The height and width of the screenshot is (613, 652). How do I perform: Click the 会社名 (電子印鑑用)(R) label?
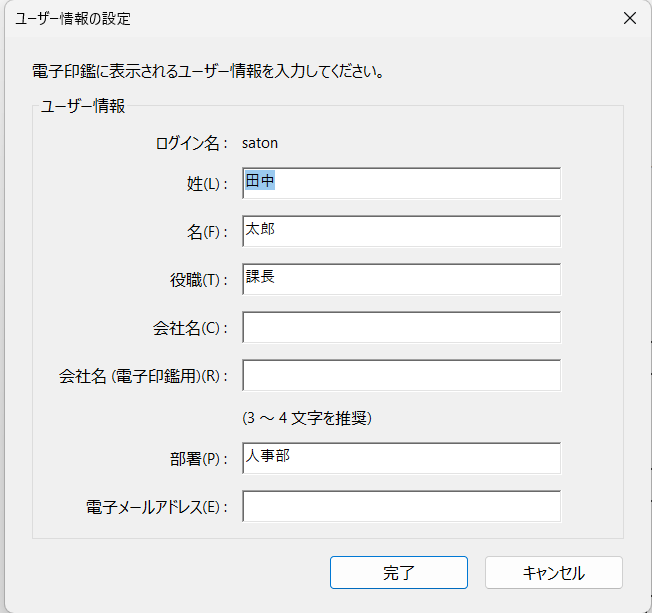click(143, 377)
